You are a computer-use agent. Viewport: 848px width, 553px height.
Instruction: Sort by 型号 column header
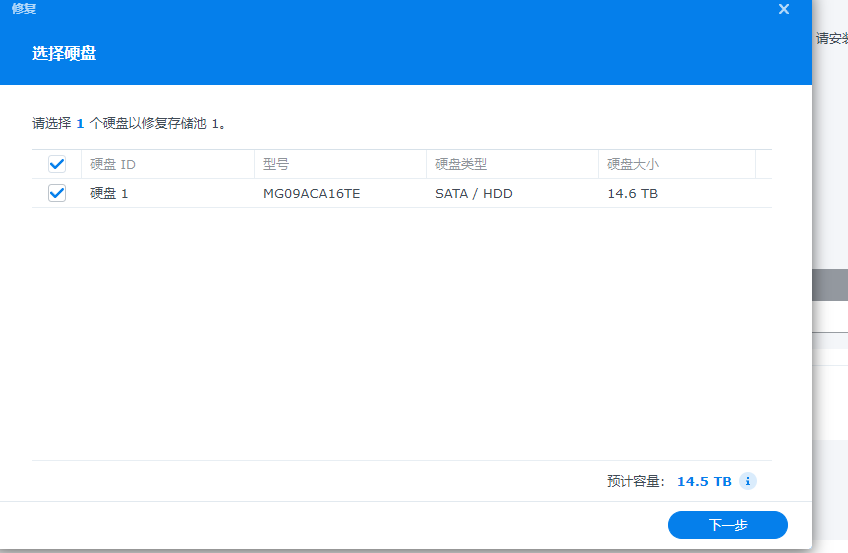click(340, 164)
